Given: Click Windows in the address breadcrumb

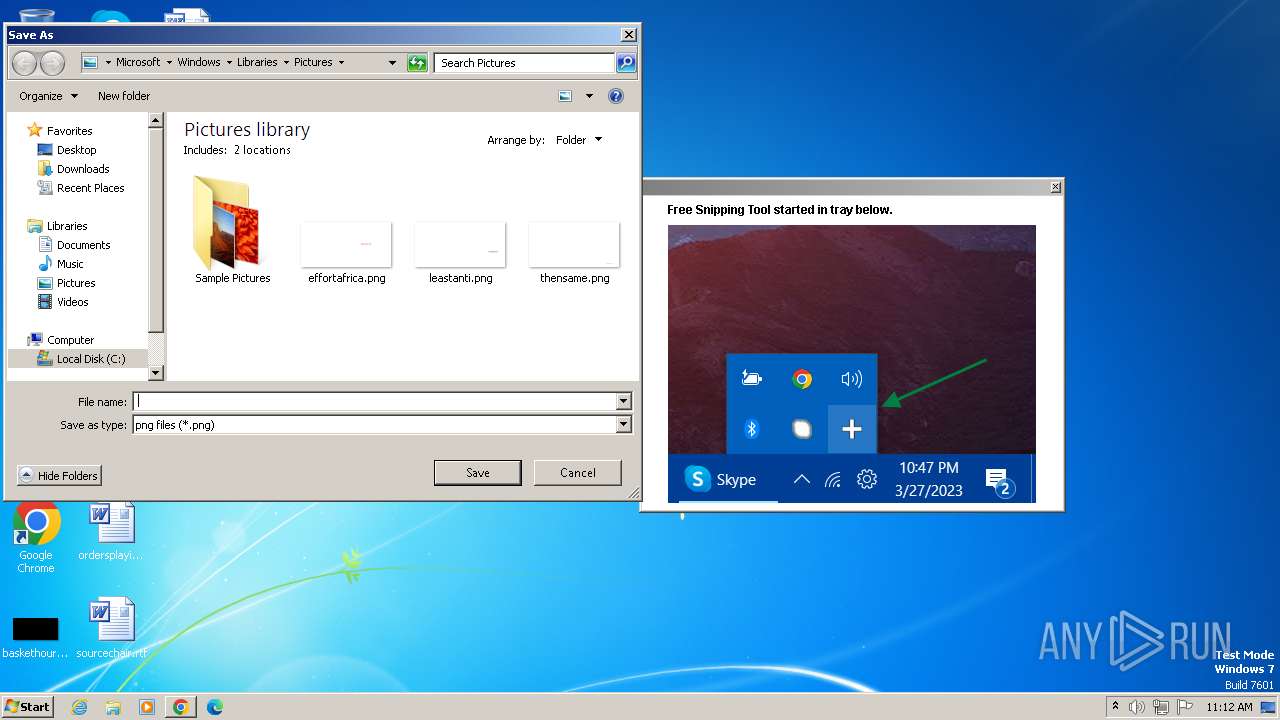Looking at the screenshot, I should [x=199, y=62].
